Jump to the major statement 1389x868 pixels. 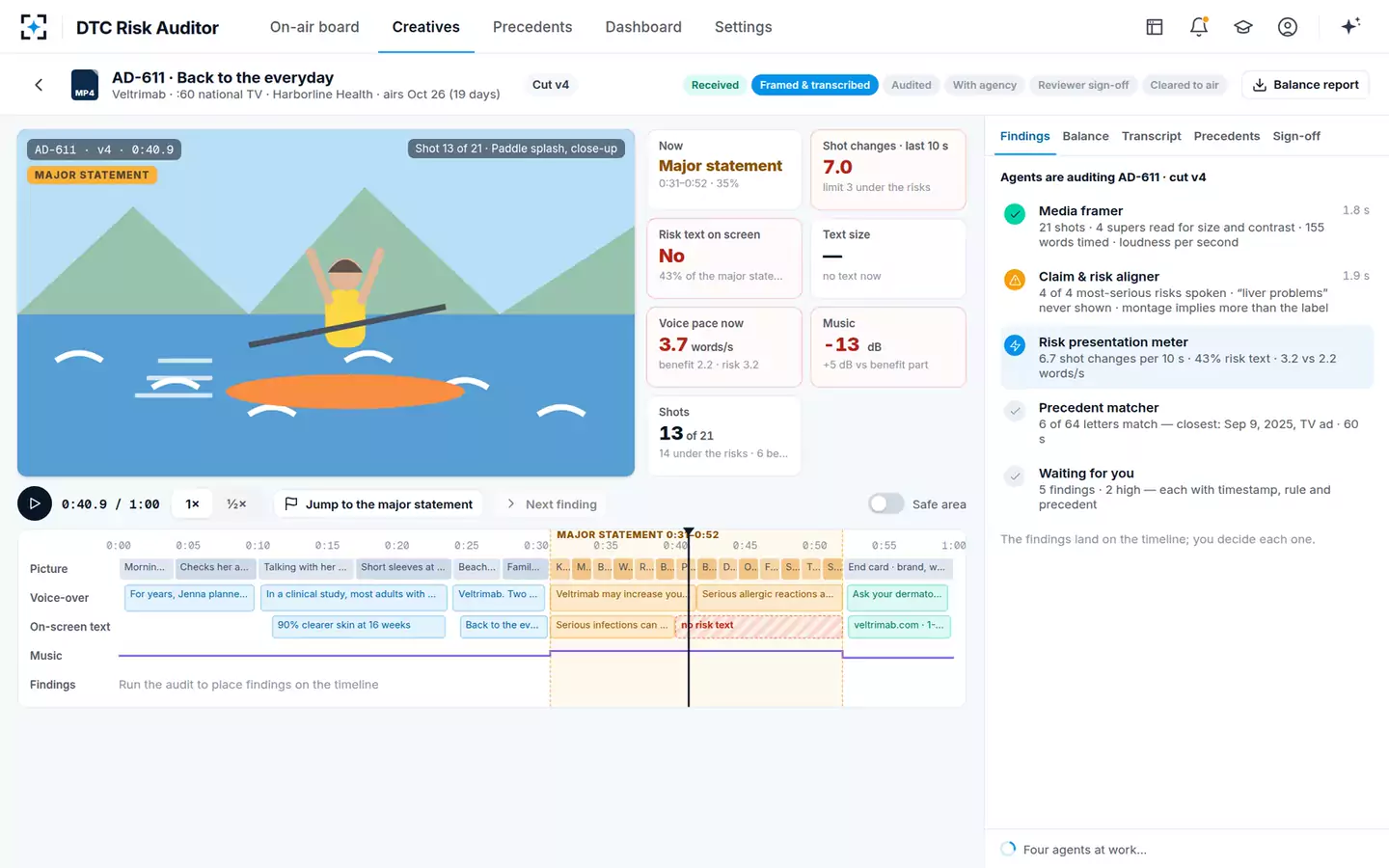coord(379,504)
